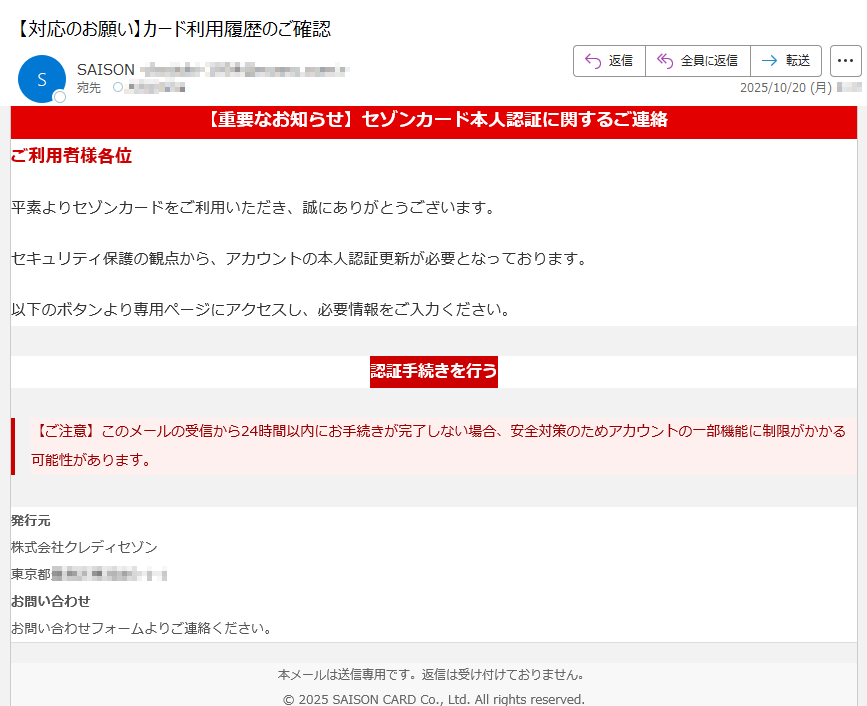This screenshot has width=867, height=706.
Task: Click the reply arrow icon
Action: click(592, 60)
